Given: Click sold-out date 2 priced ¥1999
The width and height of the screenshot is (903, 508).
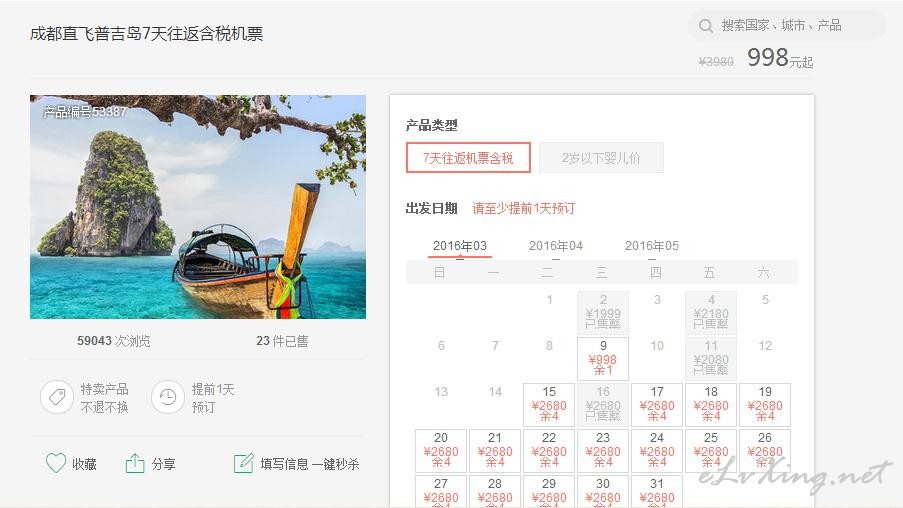Looking at the screenshot, I should [x=603, y=312].
